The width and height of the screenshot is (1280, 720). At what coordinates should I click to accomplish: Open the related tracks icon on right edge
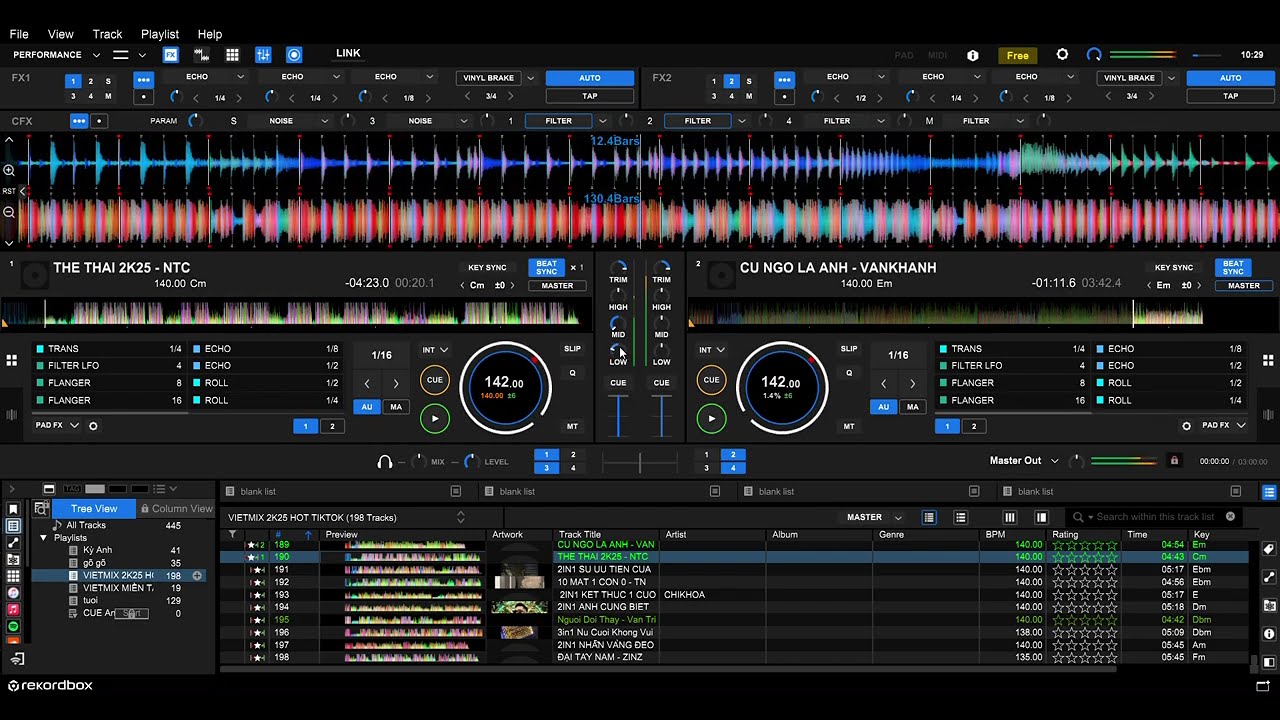pos(1269,577)
